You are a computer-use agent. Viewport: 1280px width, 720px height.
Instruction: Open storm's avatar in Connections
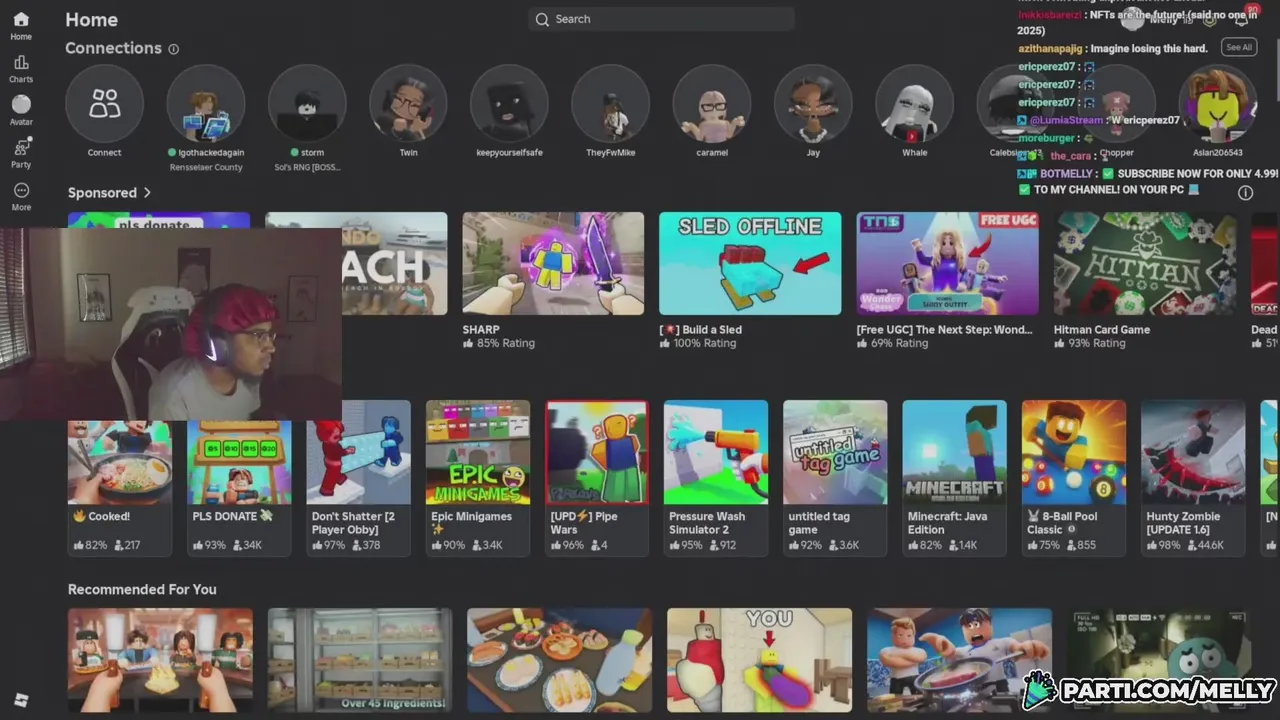point(306,104)
